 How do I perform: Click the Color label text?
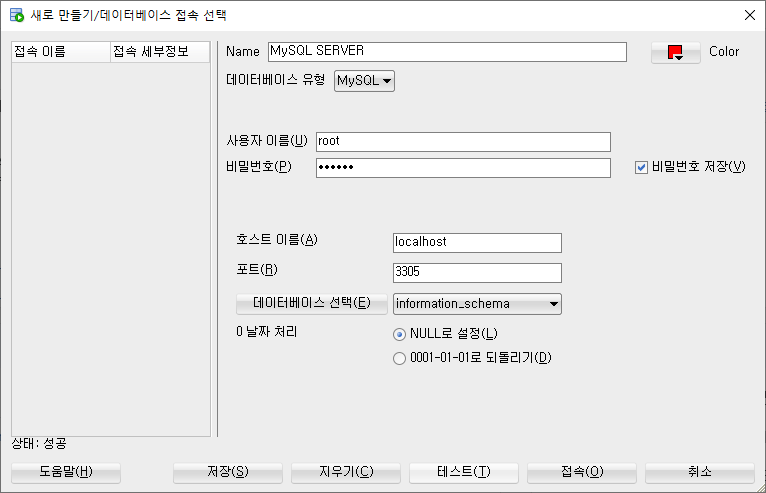(724, 51)
